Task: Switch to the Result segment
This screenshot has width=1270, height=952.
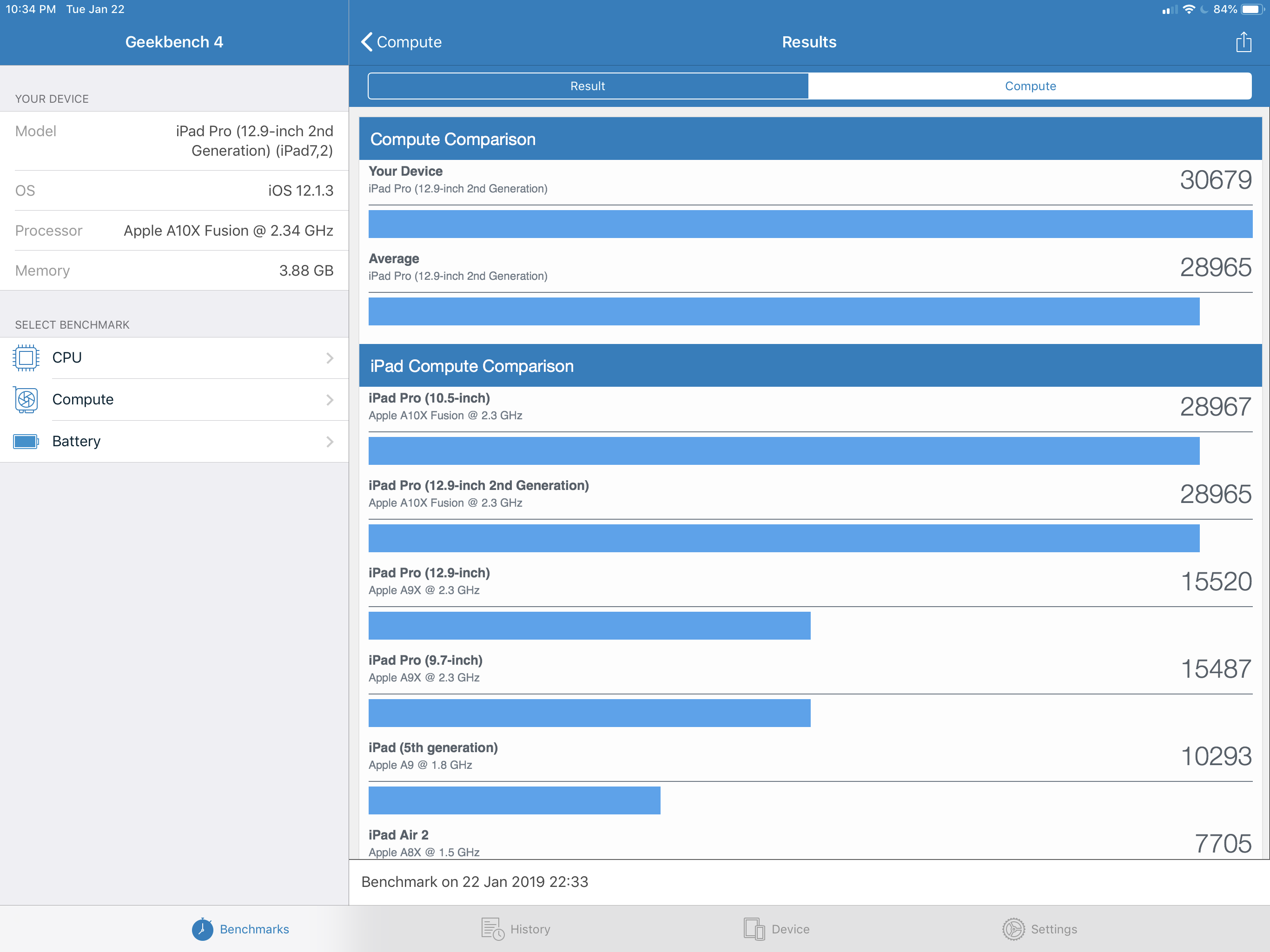Action: (x=588, y=86)
